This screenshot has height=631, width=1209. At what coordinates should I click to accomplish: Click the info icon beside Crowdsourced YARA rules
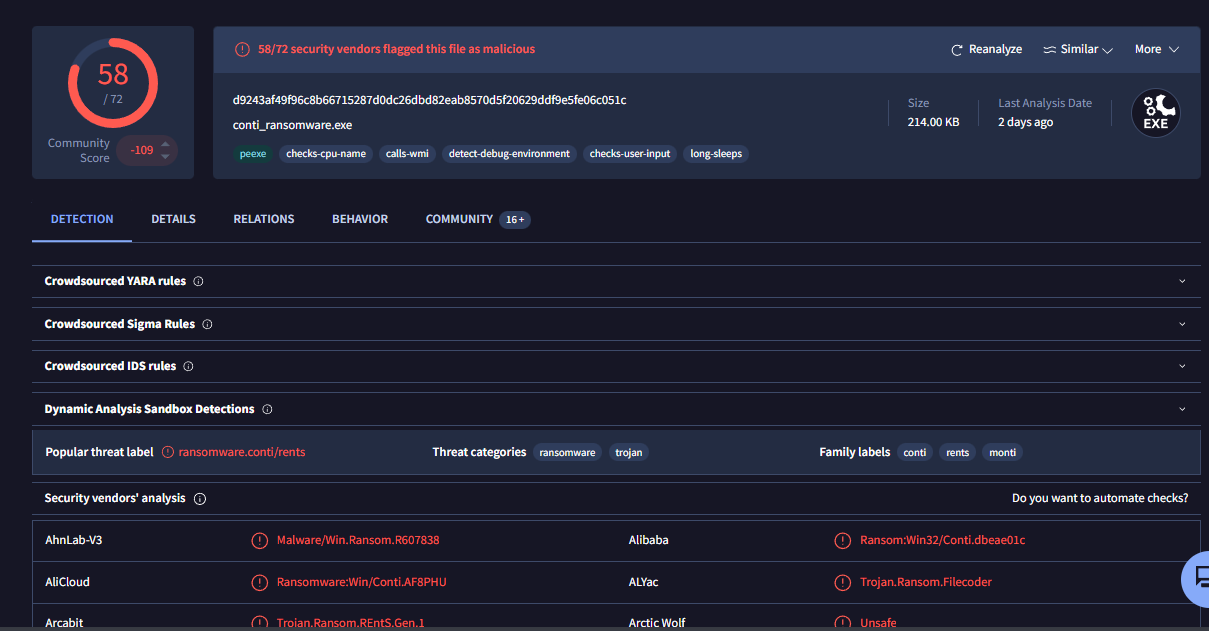[198, 282]
